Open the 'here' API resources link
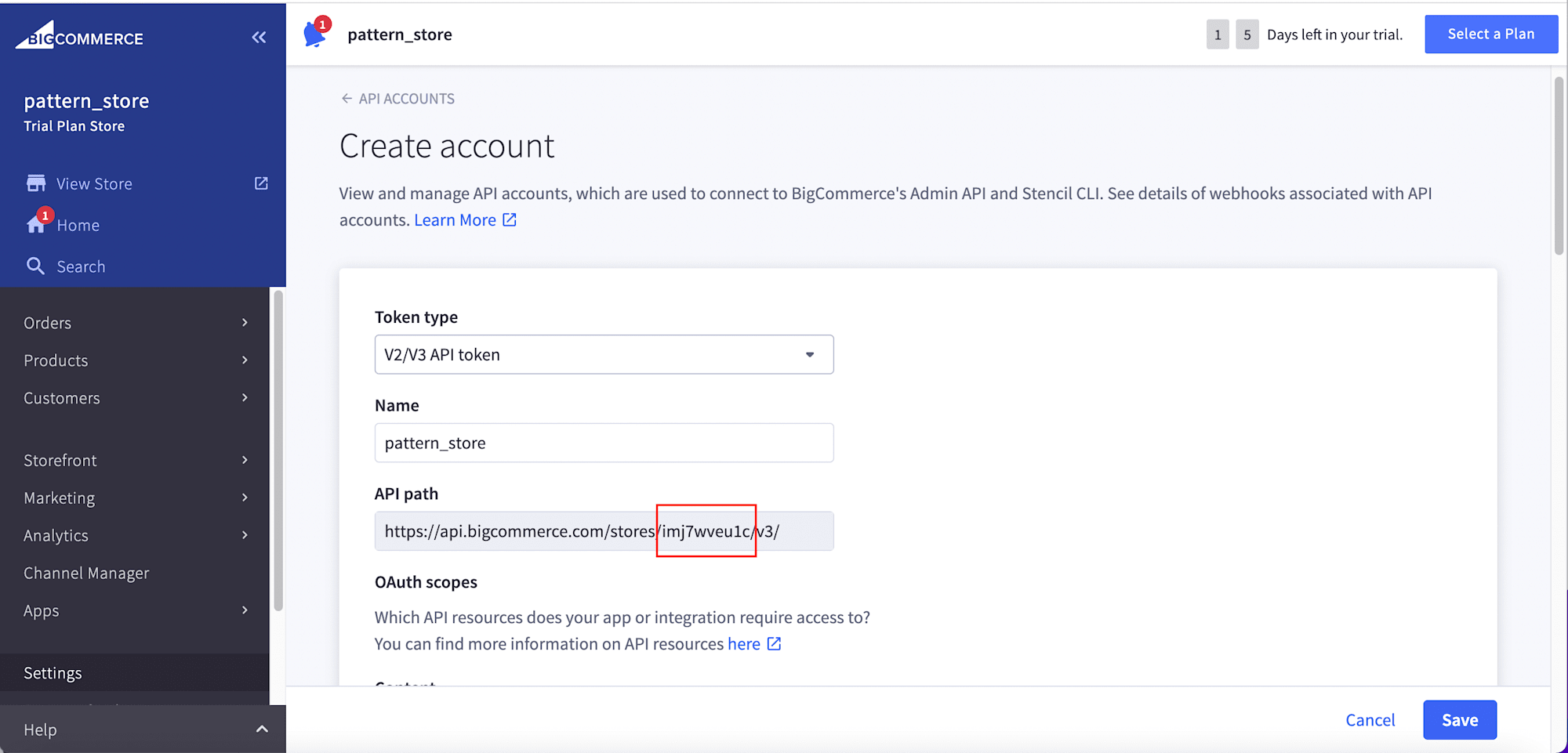 click(x=744, y=644)
